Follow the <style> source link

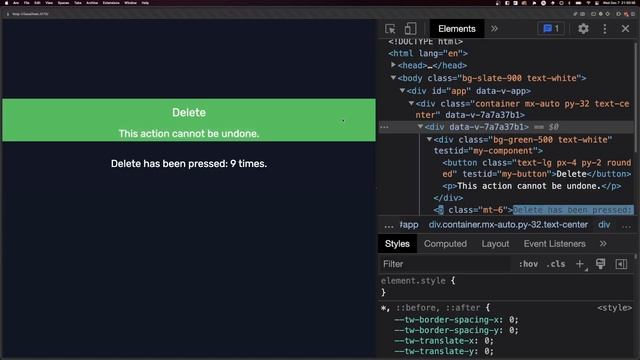point(614,308)
